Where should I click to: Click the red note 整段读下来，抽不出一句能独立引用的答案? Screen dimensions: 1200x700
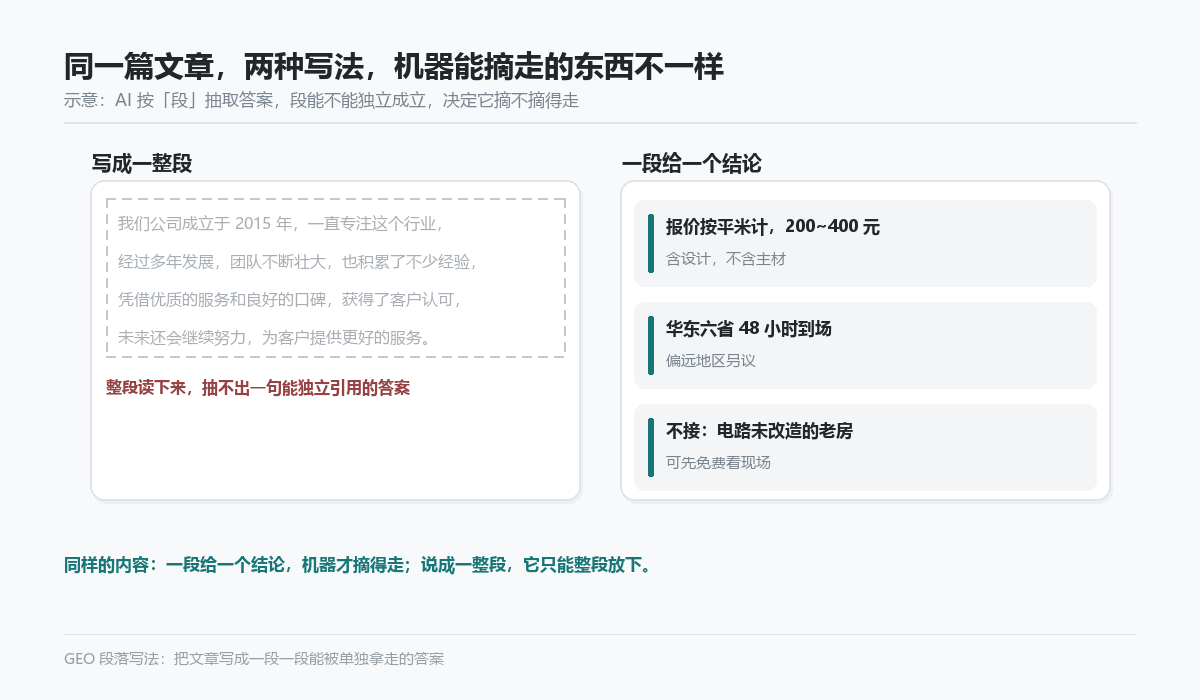click(258, 387)
